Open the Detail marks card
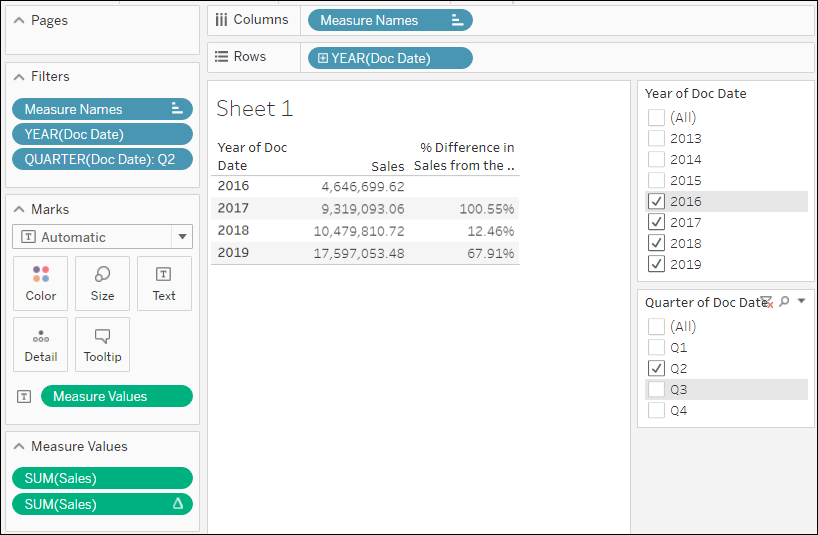 pos(41,344)
